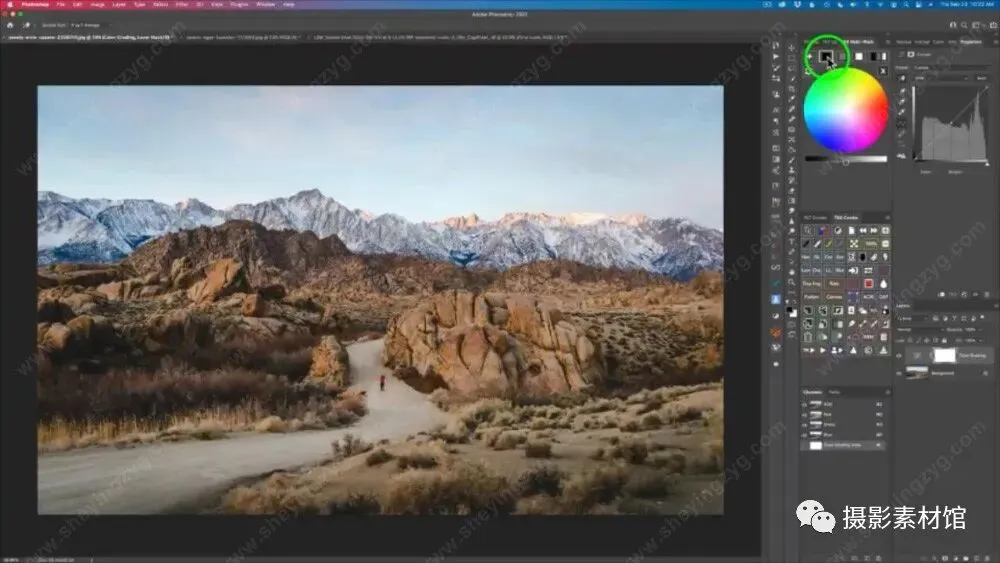Toggle adjustment visibility eye below the Properties panel
The height and width of the screenshot is (563, 1000).
976,295
